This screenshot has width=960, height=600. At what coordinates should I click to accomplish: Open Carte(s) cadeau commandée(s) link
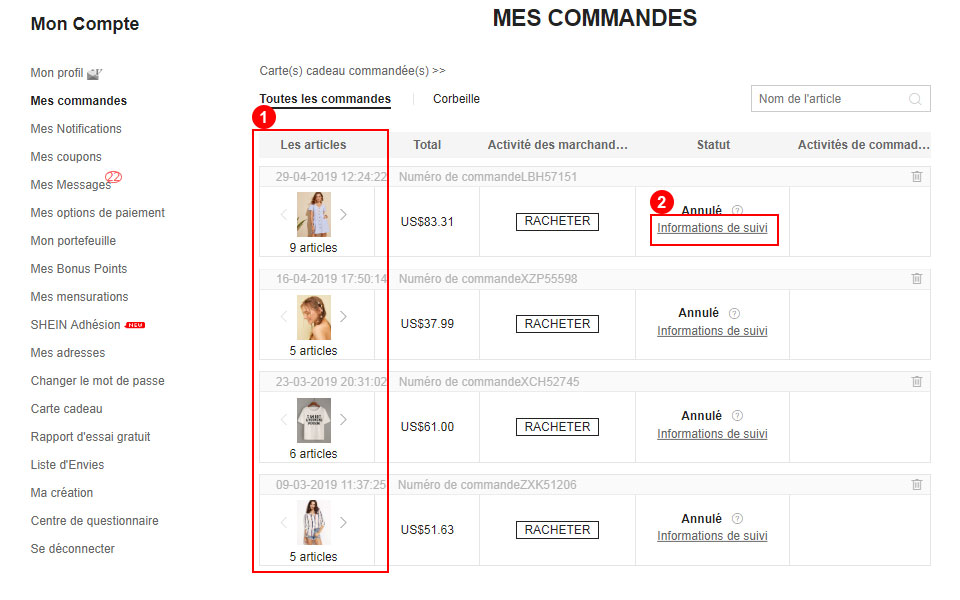[352, 71]
